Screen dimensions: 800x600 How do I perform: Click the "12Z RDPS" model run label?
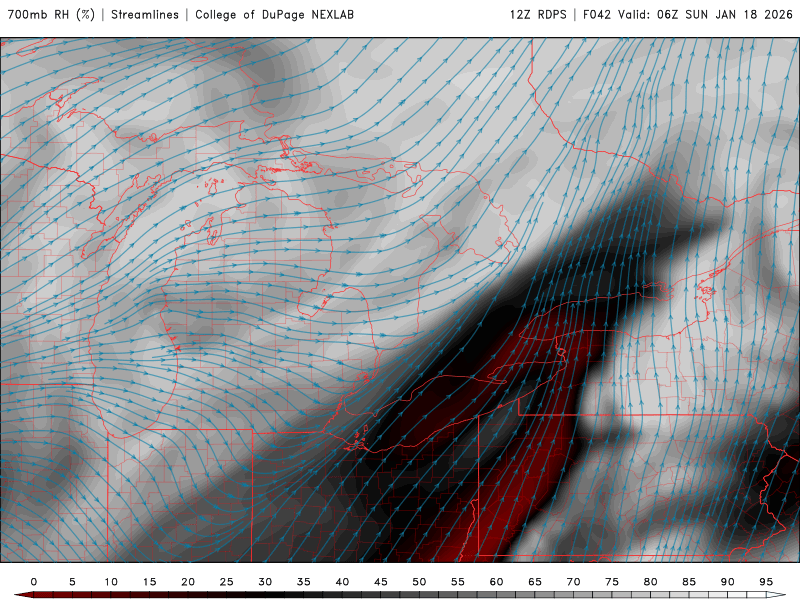pos(538,14)
